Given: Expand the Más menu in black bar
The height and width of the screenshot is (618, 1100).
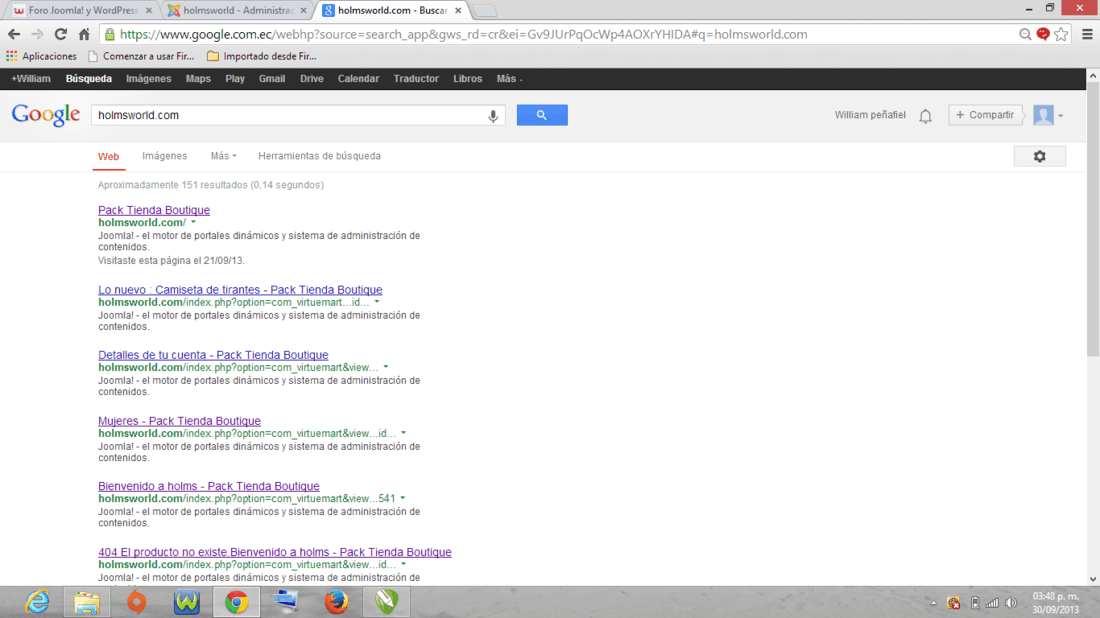Looking at the screenshot, I should [x=509, y=79].
